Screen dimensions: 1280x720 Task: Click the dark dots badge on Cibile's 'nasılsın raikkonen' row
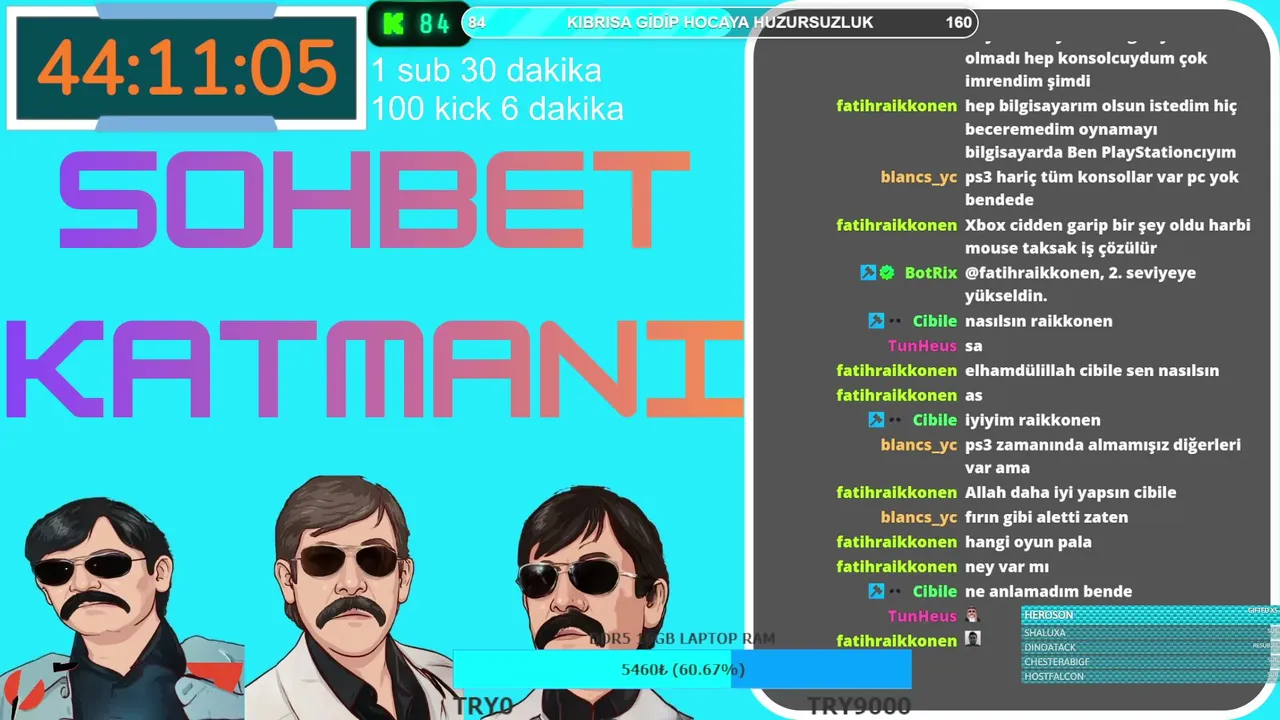pyautogui.click(x=895, y=321)
